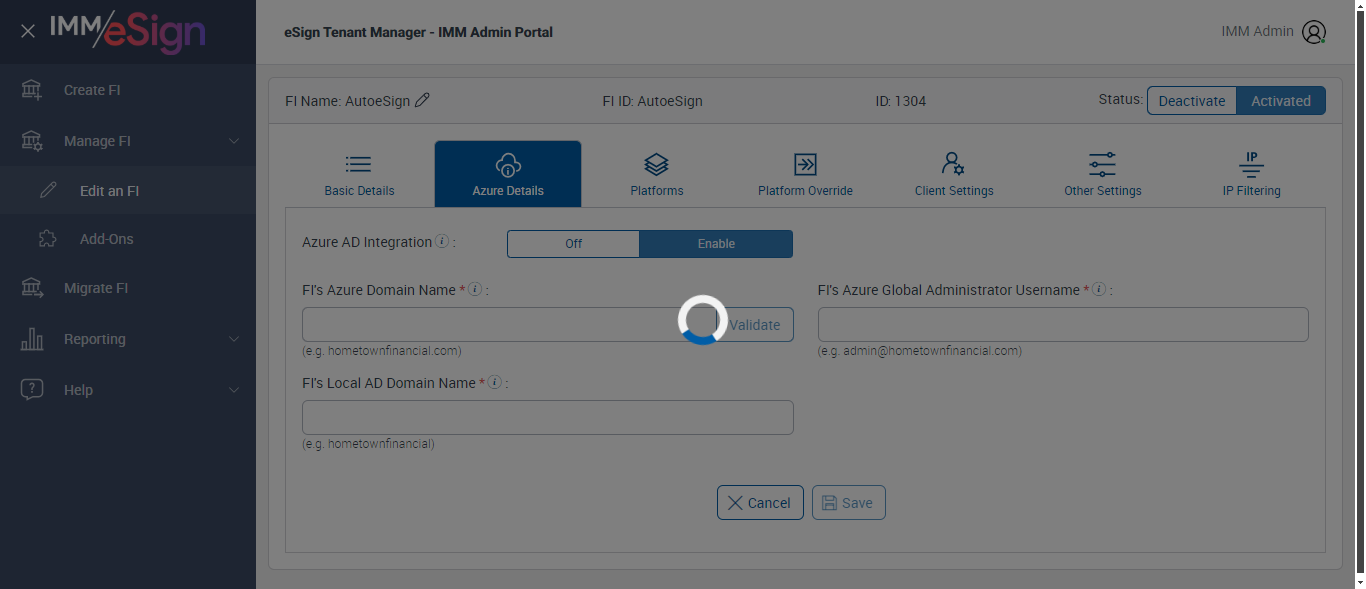Screen dimensions: 1366x589
Task: Focus the Azure Global Administrator Username field
Action: click(x=1063, y=325)
